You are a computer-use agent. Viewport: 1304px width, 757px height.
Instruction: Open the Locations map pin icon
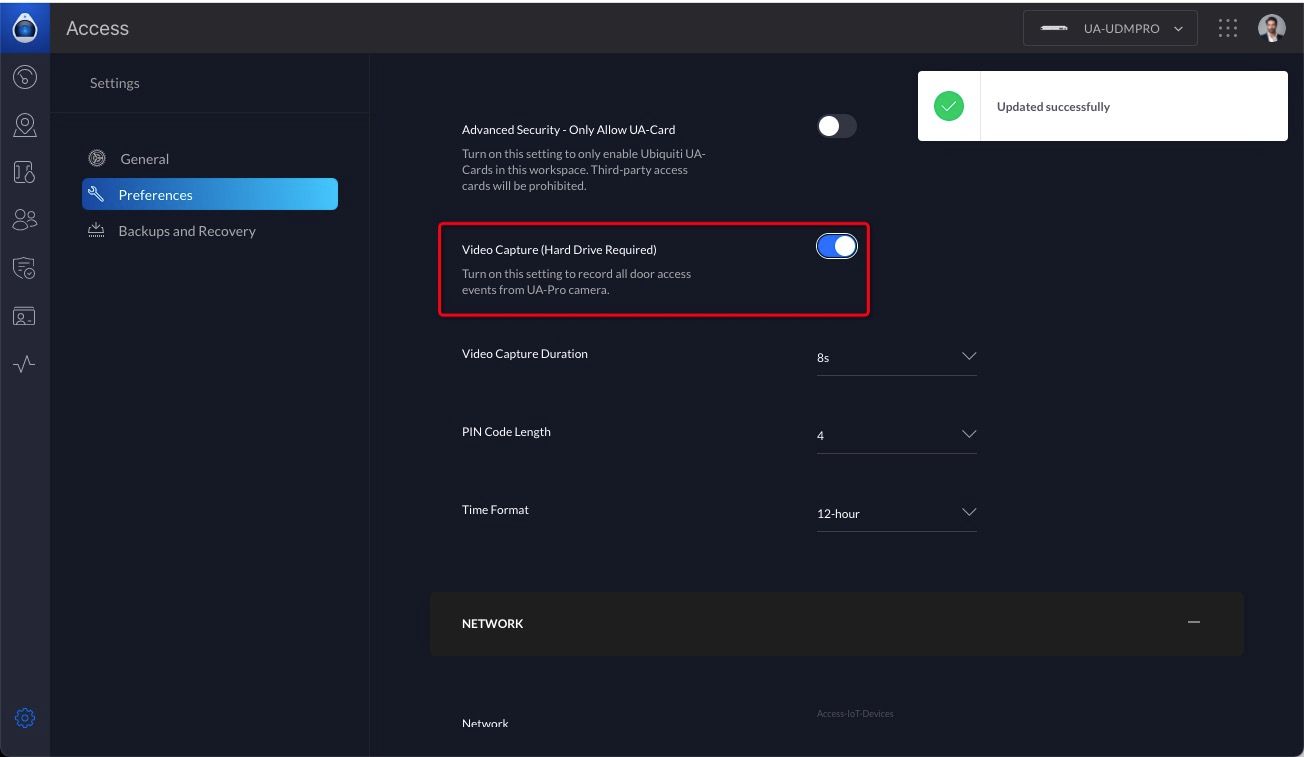coord(25,125)
